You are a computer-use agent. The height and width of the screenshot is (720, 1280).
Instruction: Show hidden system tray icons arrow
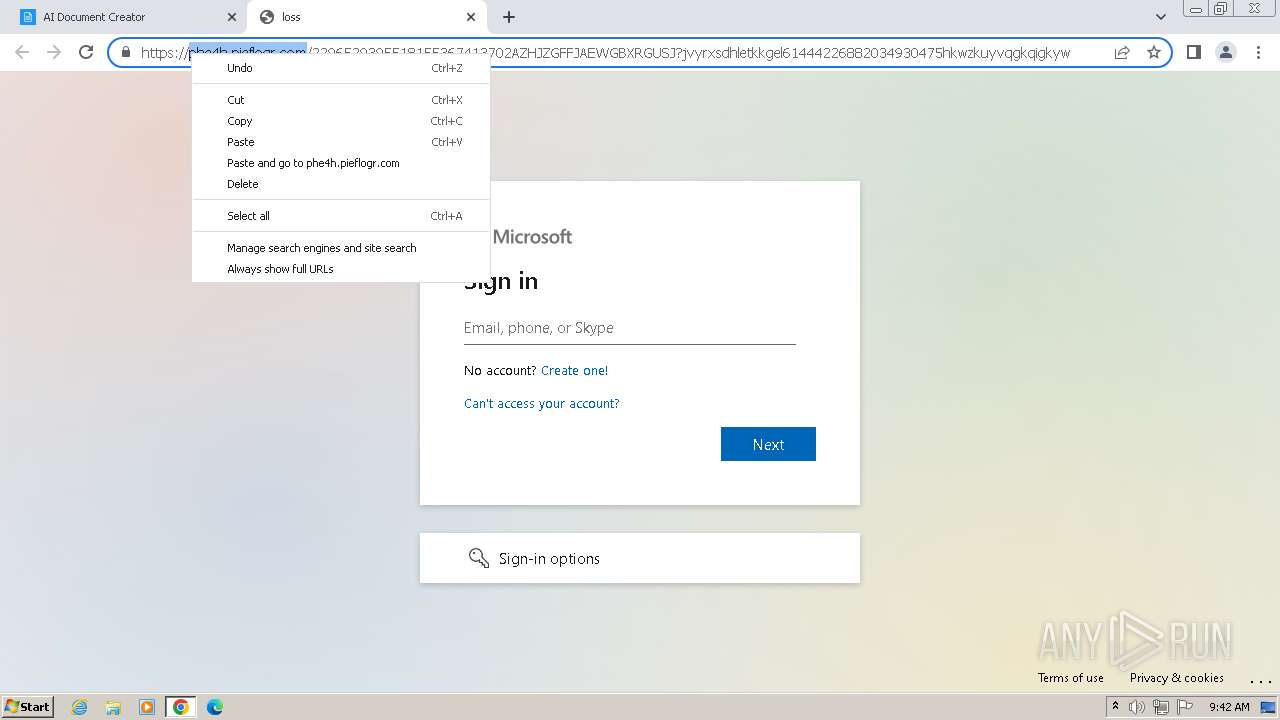pyautogui.click(x=1116, y=707)
